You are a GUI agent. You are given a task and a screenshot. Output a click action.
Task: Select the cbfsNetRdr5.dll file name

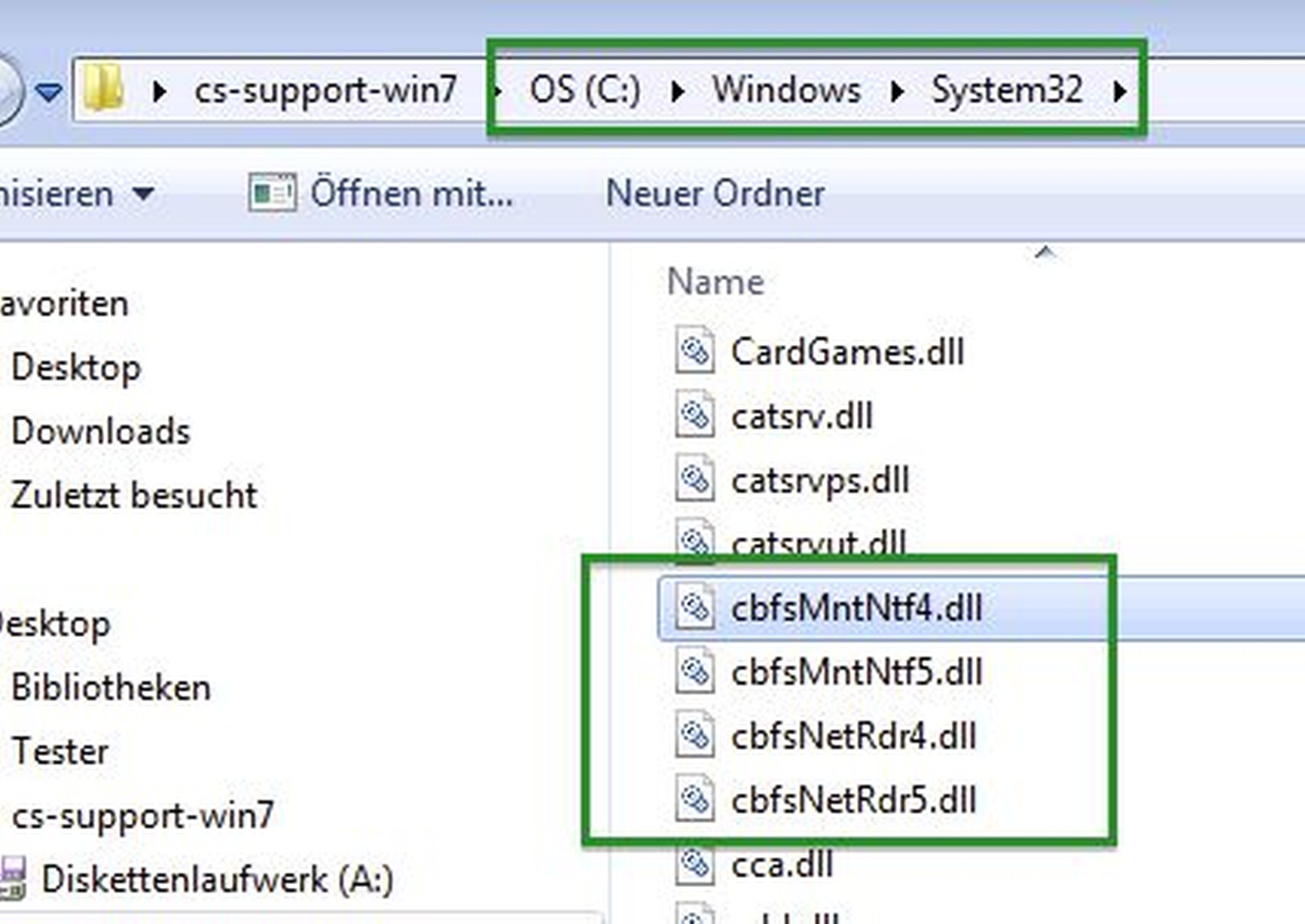(x=853, y=800)
